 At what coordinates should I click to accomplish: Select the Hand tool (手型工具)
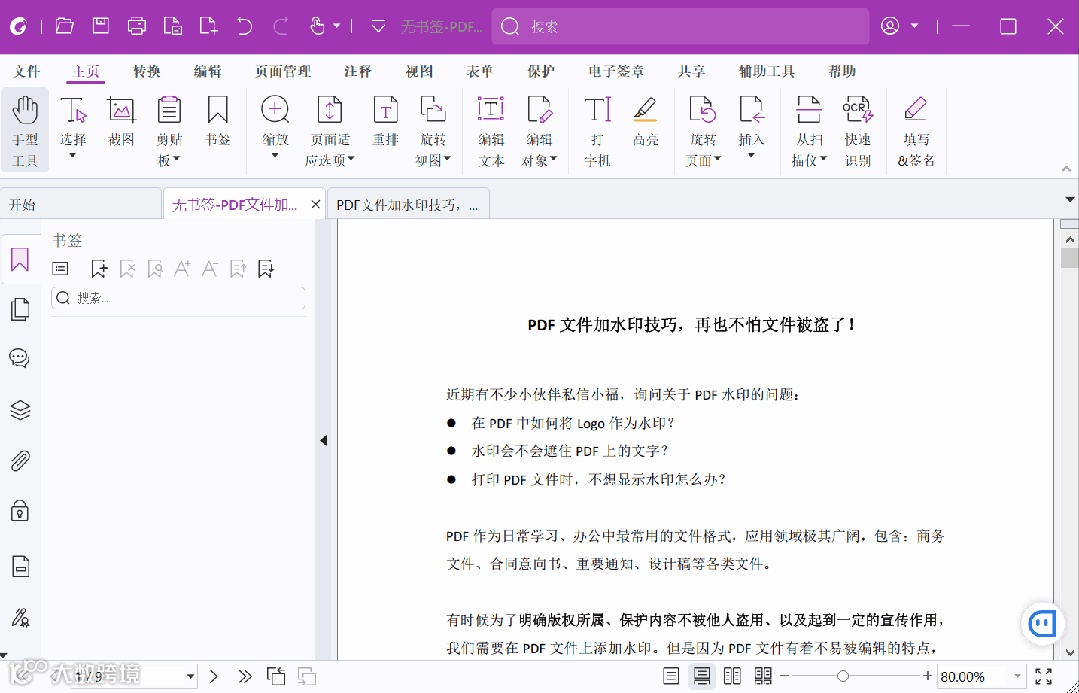[25, 130]
